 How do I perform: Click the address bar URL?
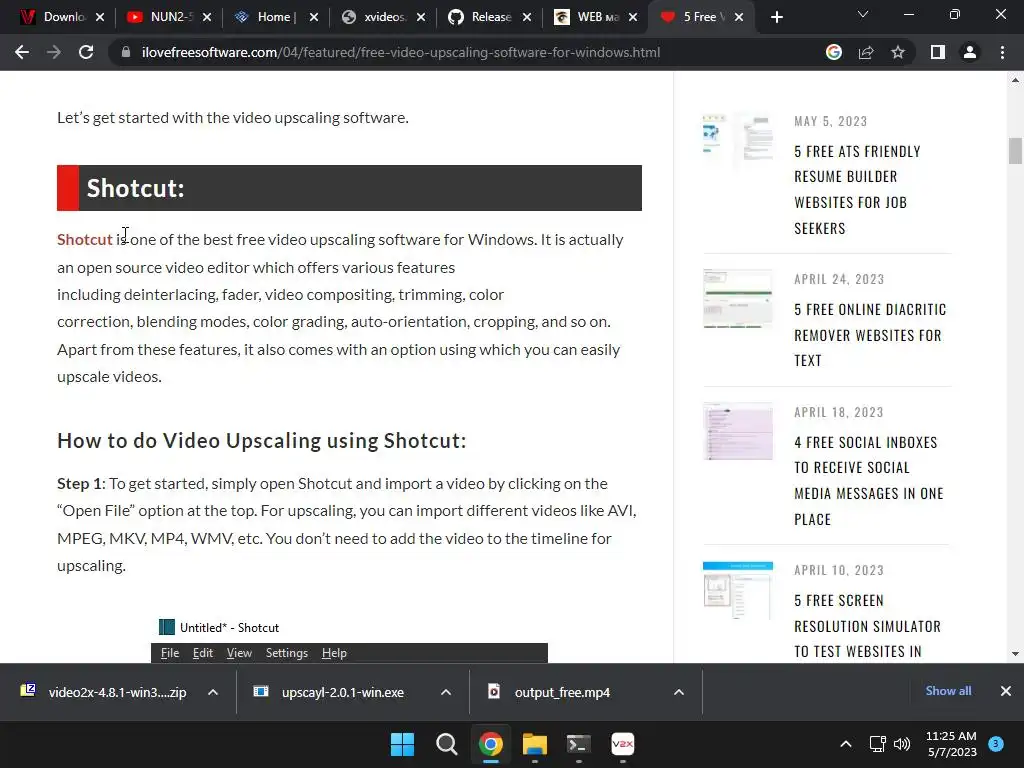click(401, 52)
